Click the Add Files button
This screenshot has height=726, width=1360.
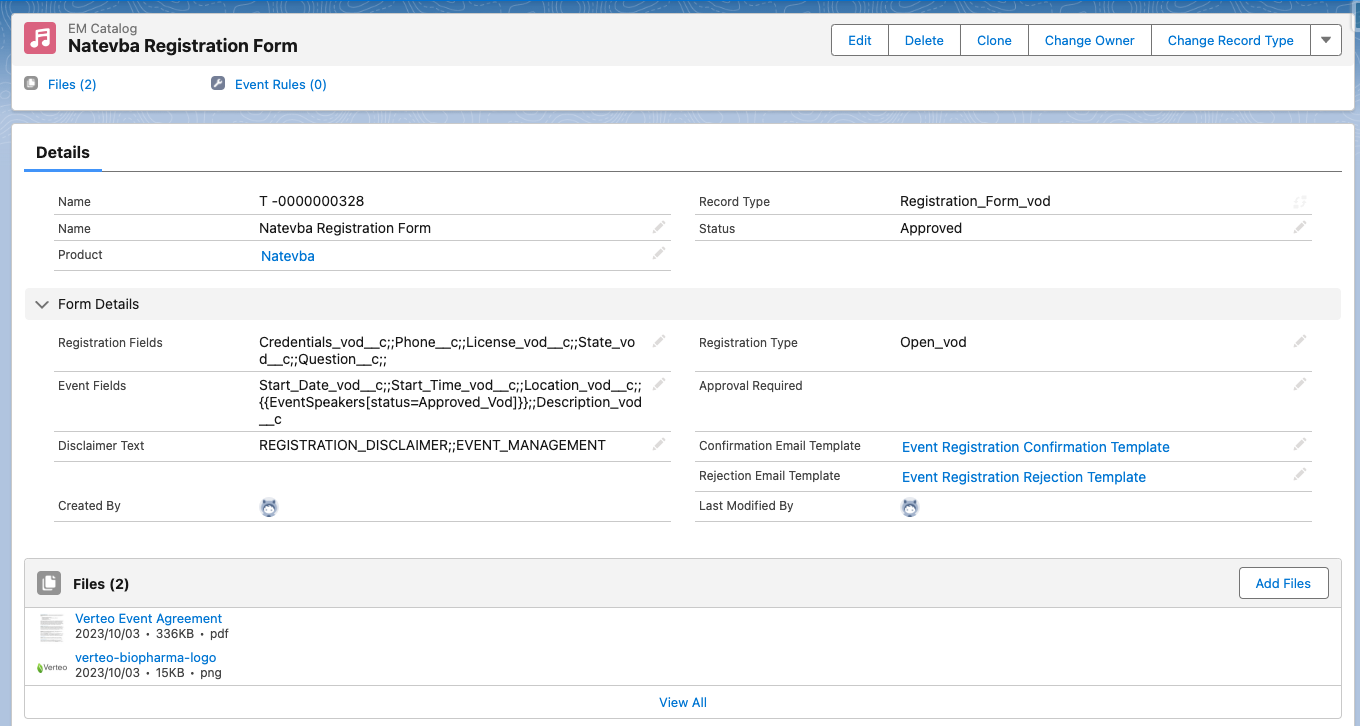point(1283,583)
